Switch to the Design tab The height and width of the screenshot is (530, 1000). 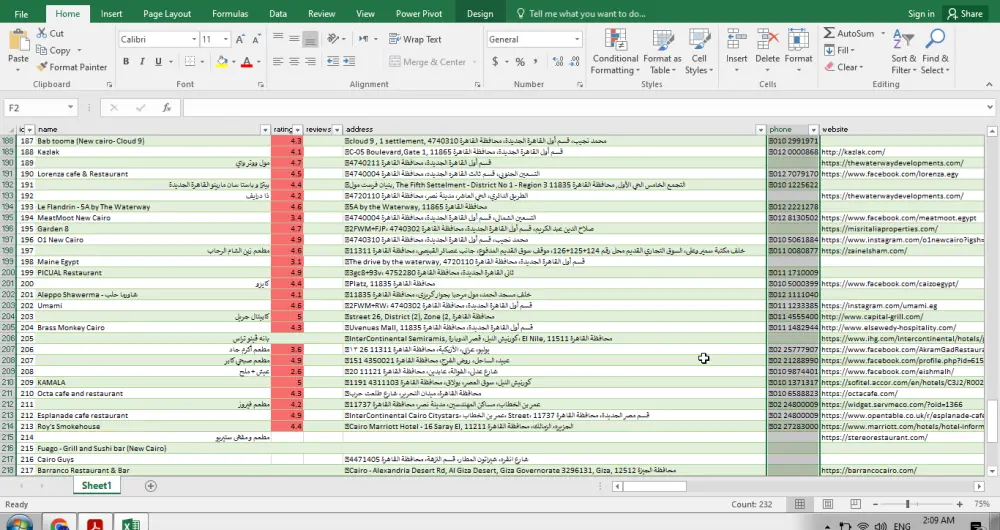tap(480, 13)
